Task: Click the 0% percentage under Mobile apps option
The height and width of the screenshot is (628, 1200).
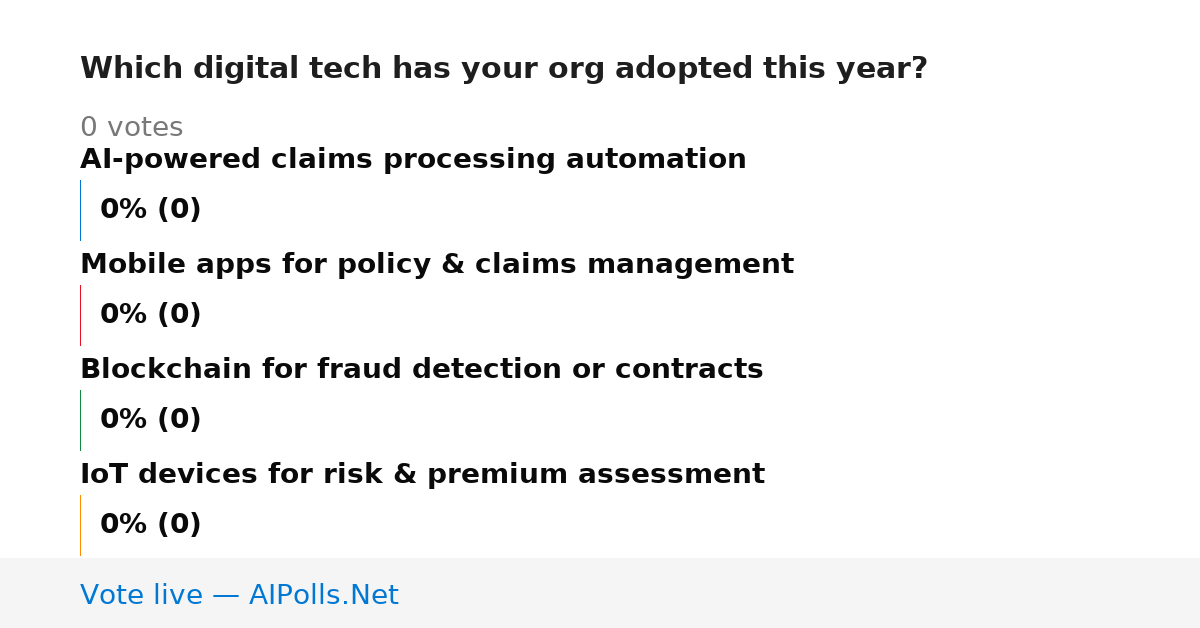Action: click(x=124, y=315)
